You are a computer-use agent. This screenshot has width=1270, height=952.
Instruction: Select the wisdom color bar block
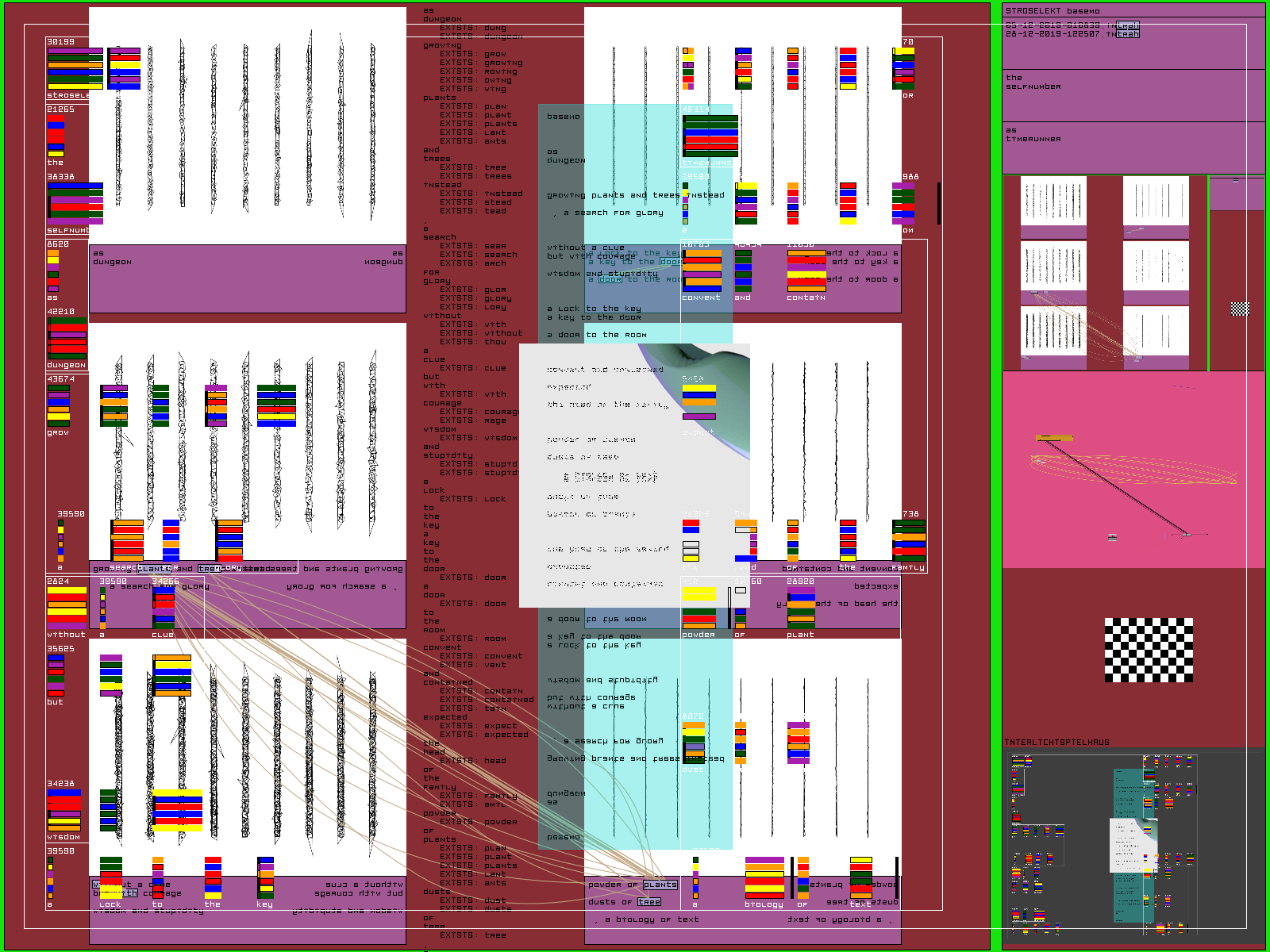tap(63, 811)
